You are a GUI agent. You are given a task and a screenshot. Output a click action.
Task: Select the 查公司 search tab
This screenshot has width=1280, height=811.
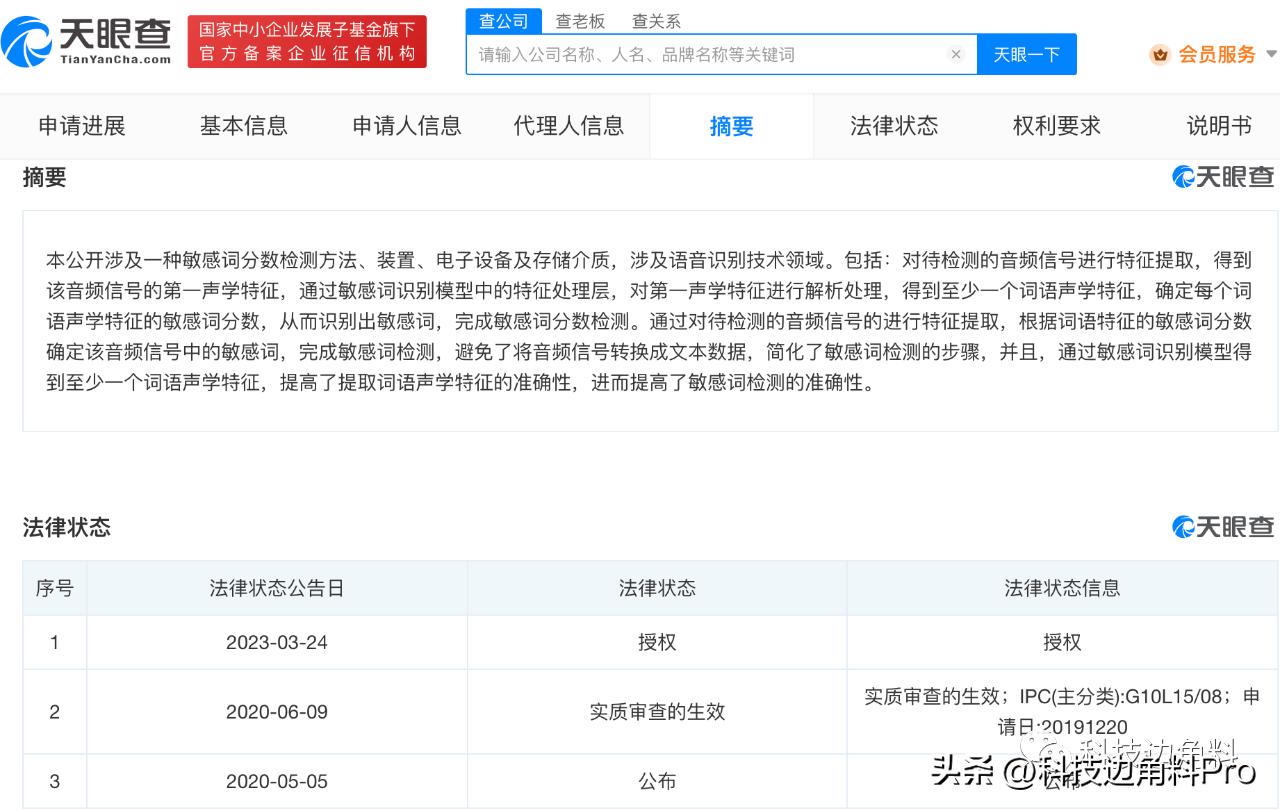coord(503,20)
